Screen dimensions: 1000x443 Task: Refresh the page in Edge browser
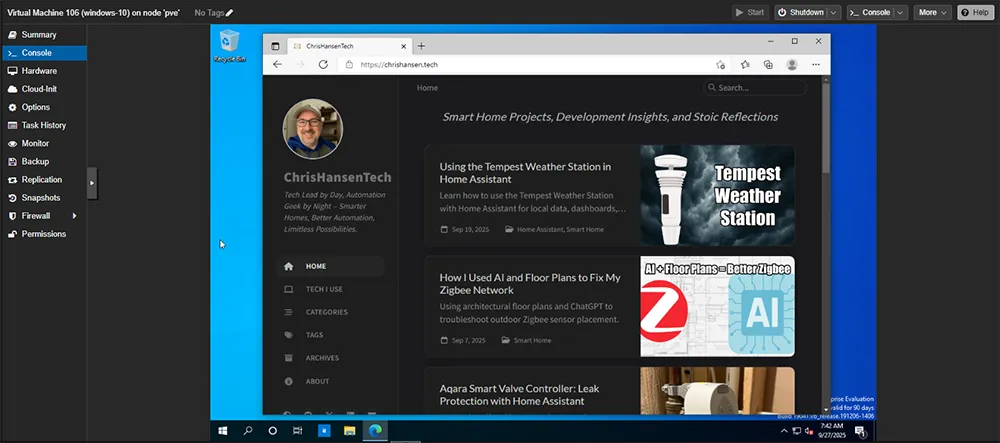(323, 64)
